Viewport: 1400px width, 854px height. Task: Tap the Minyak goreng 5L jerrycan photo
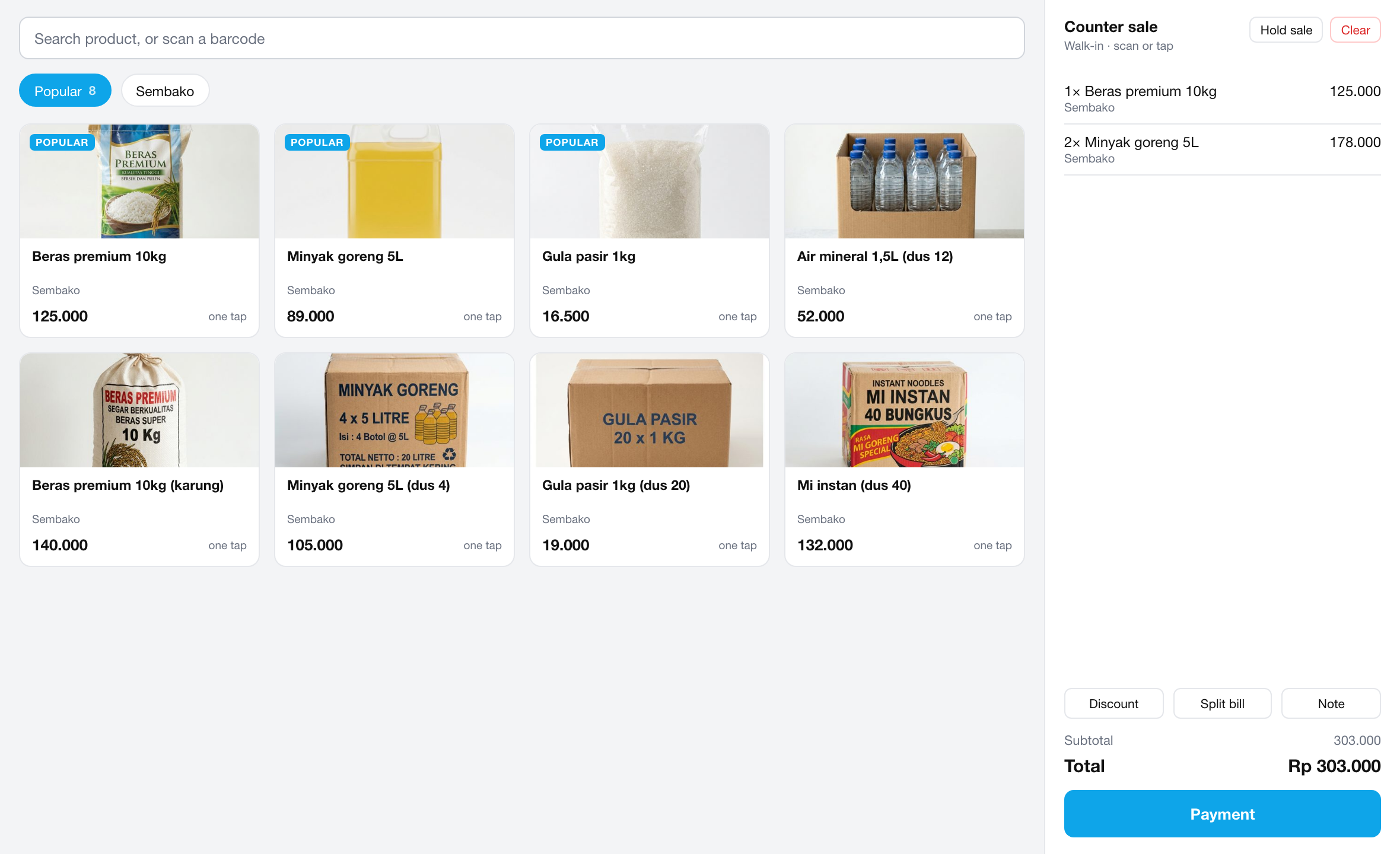[x=394, y=181]
